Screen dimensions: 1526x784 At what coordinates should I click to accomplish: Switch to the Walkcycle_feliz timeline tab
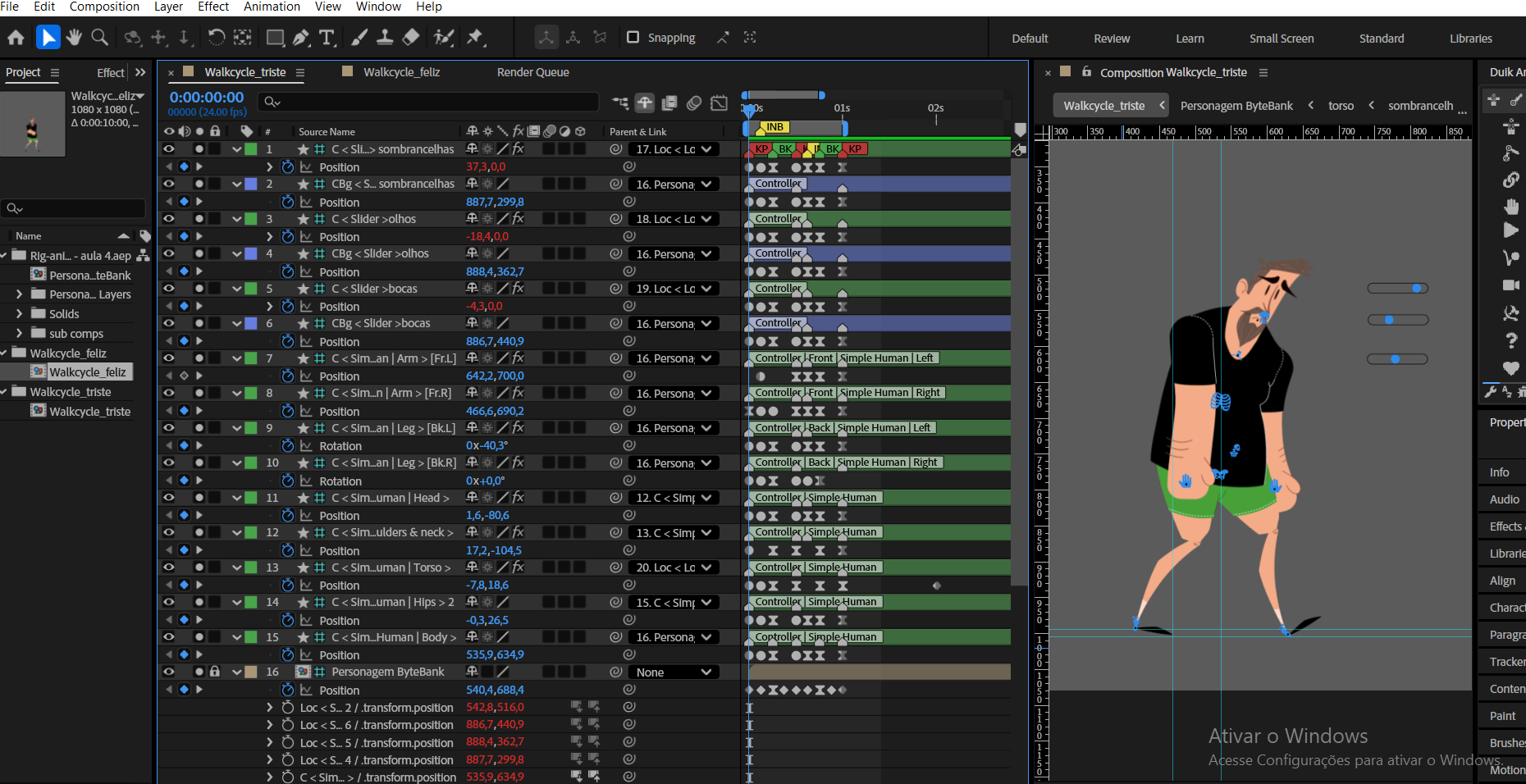tap(401, 72)
